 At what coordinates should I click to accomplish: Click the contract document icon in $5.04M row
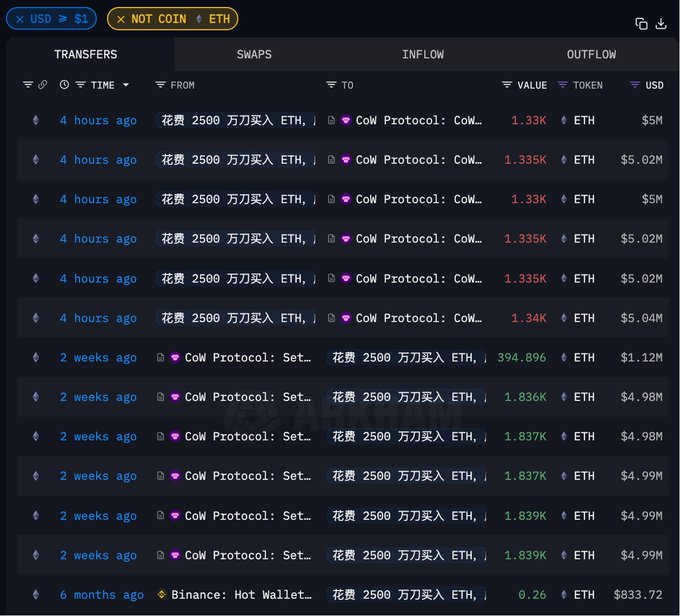pos(331,318)
